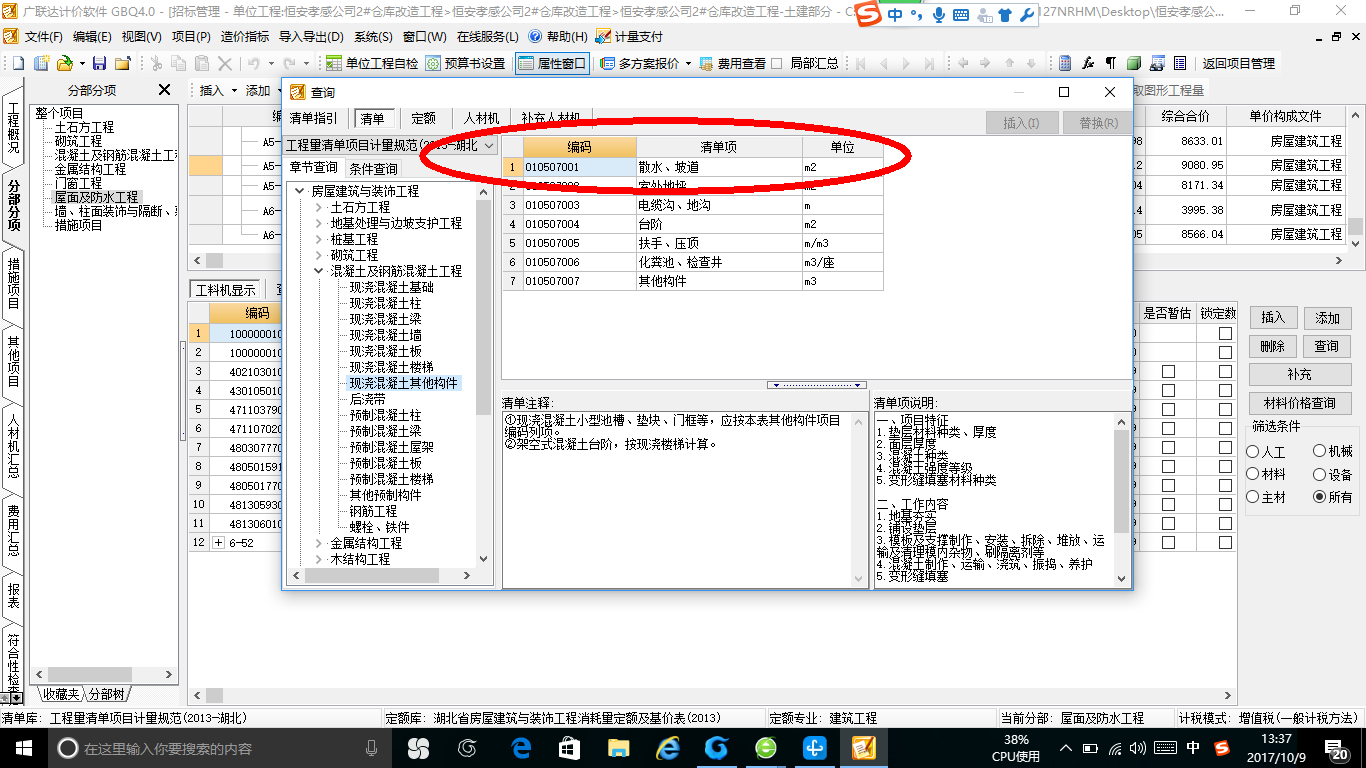Click the 查询 button on right panel
1366x768 pixels.
tap(1326, 346)
